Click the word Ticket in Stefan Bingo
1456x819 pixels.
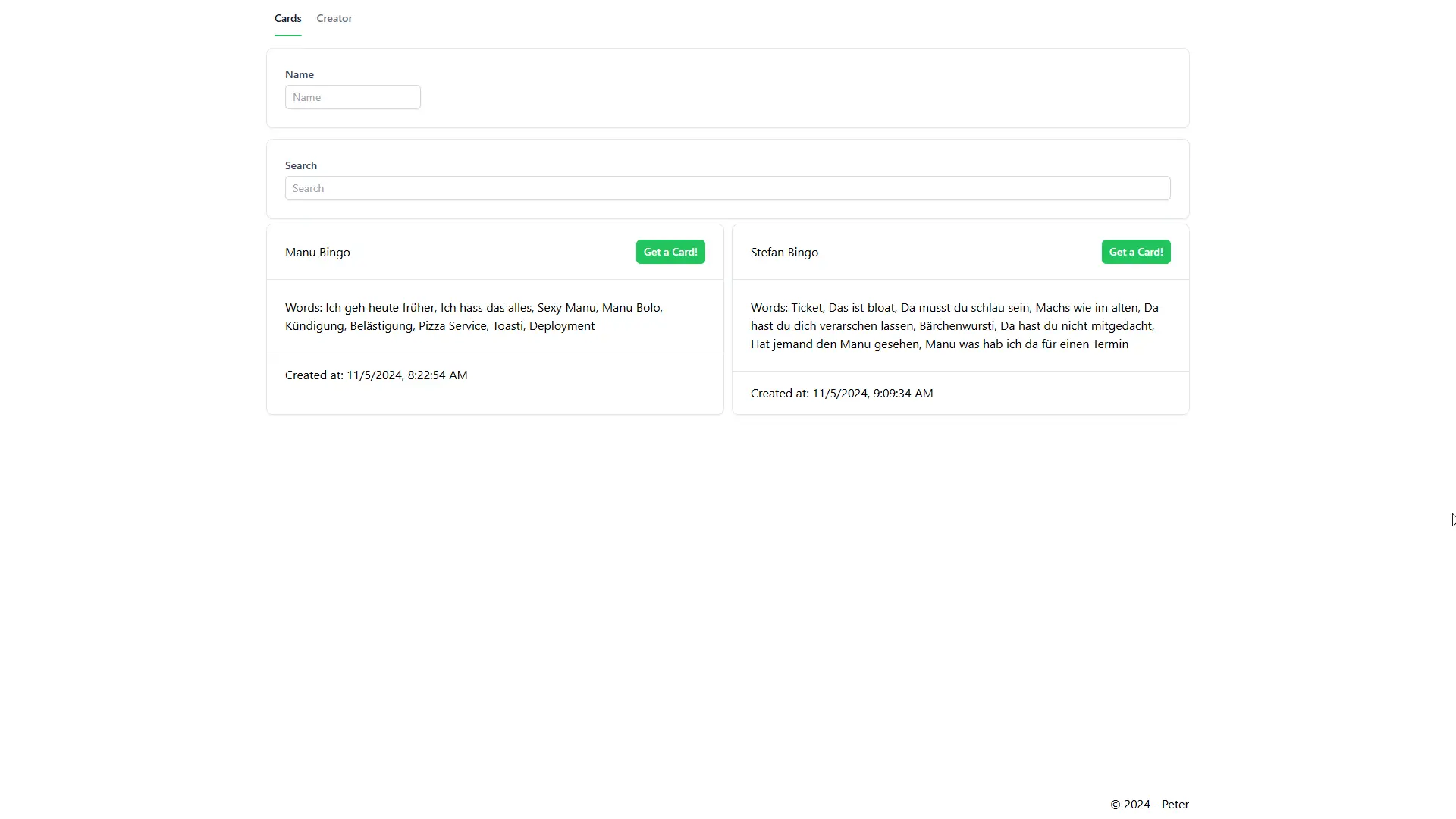806,308
